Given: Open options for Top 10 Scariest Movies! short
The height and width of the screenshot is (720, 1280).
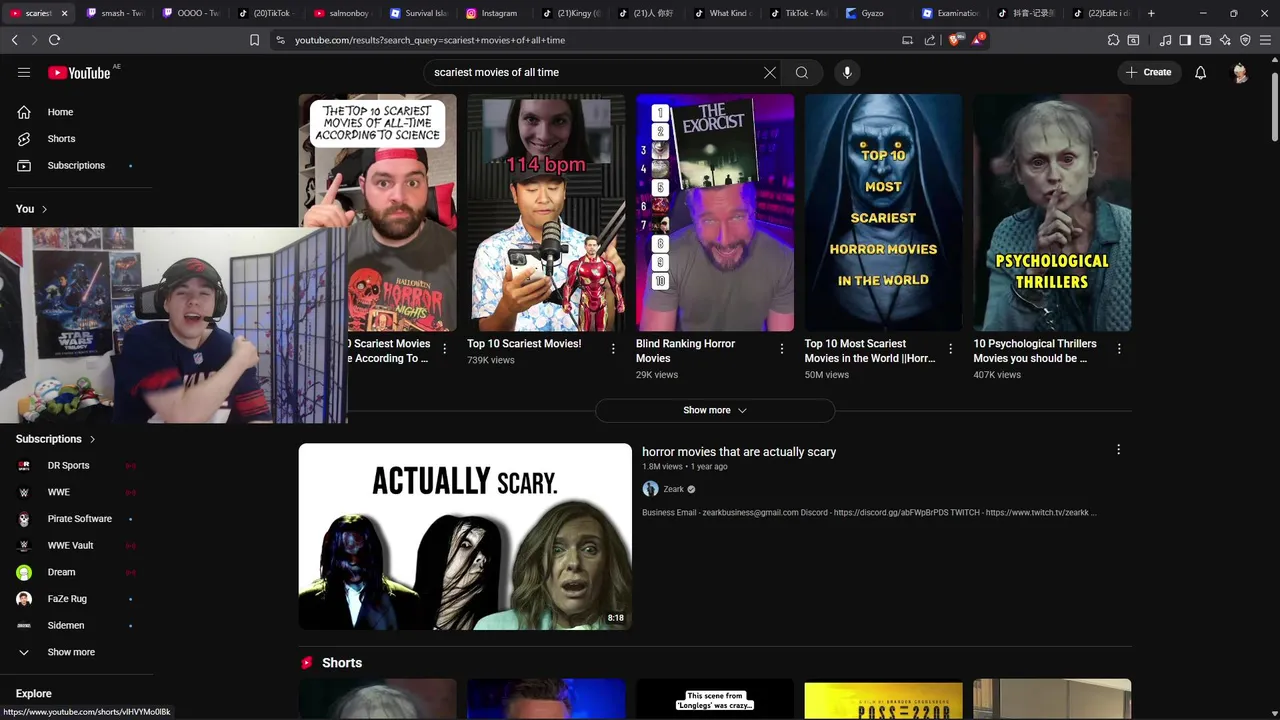Looking at the screenshot, I should [x=613, y=348].
